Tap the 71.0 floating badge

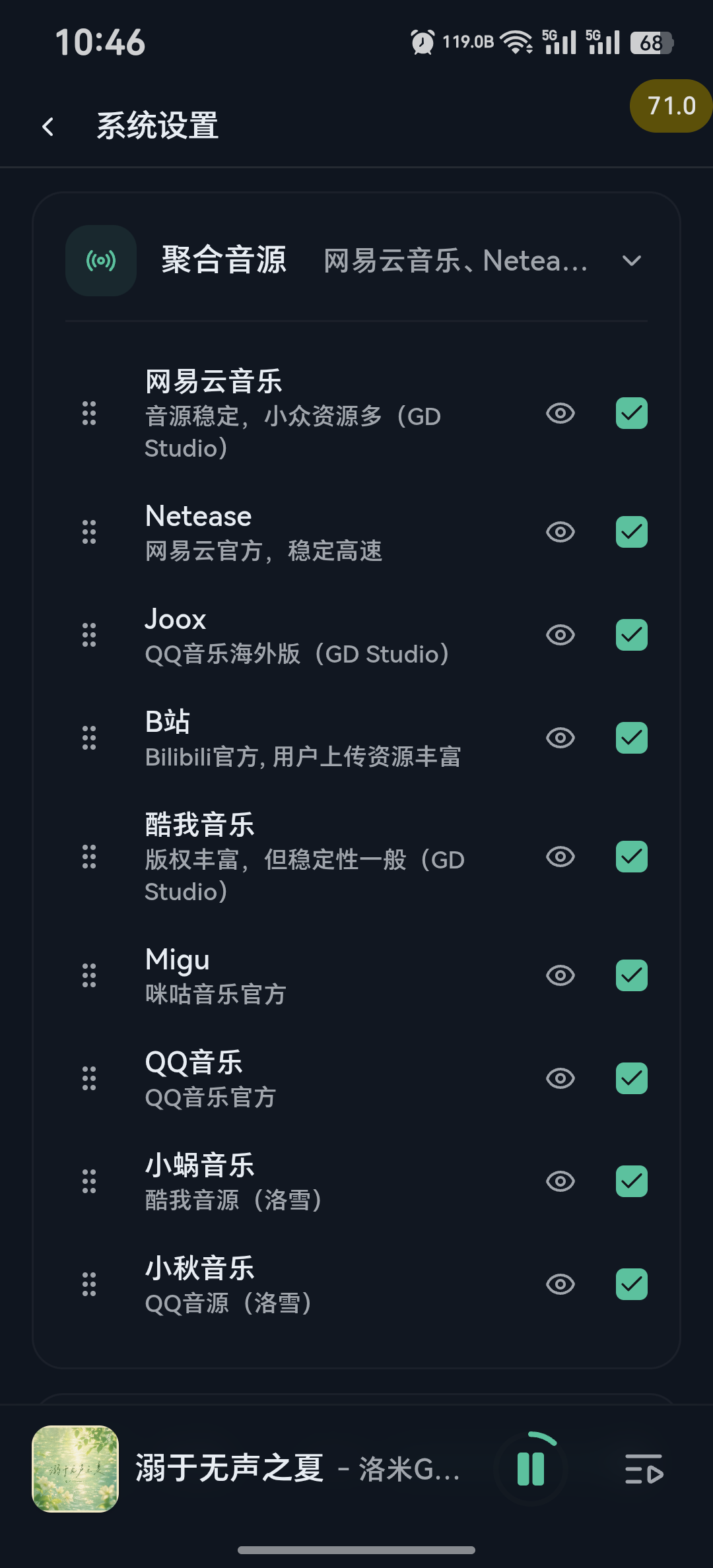671,106
